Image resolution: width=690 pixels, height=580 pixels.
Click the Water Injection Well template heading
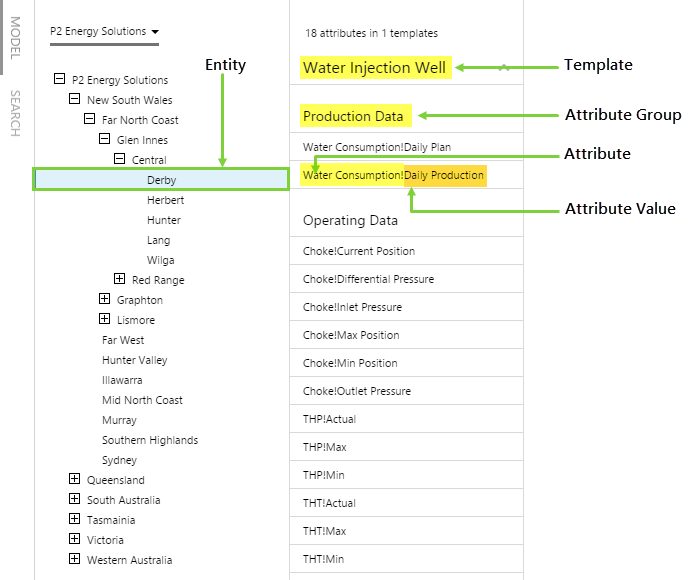click(x=376, y=68)
